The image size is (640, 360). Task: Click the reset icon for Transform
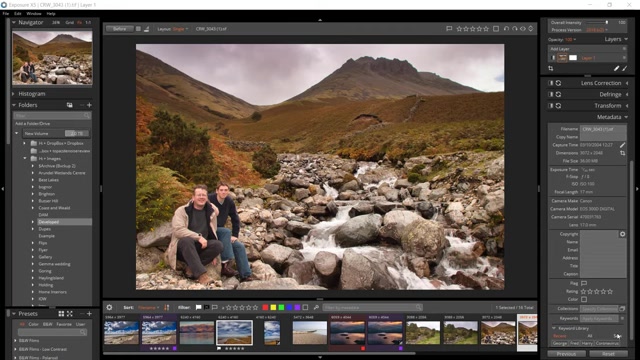point(558,106)
